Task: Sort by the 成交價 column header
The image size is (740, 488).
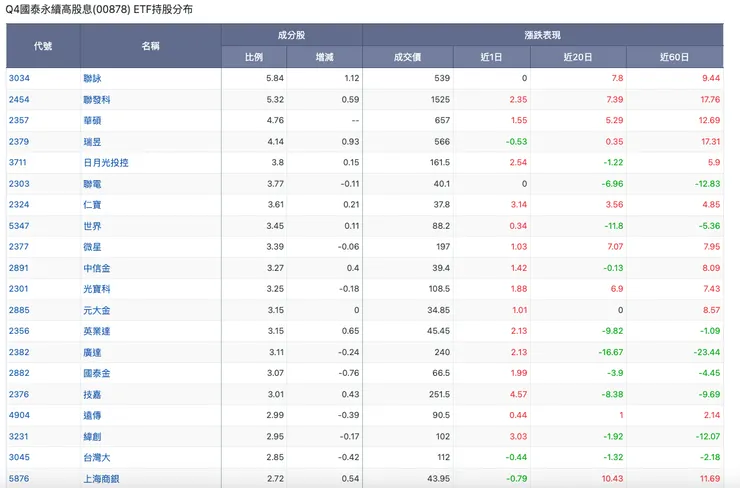Action: click(408, 57)
